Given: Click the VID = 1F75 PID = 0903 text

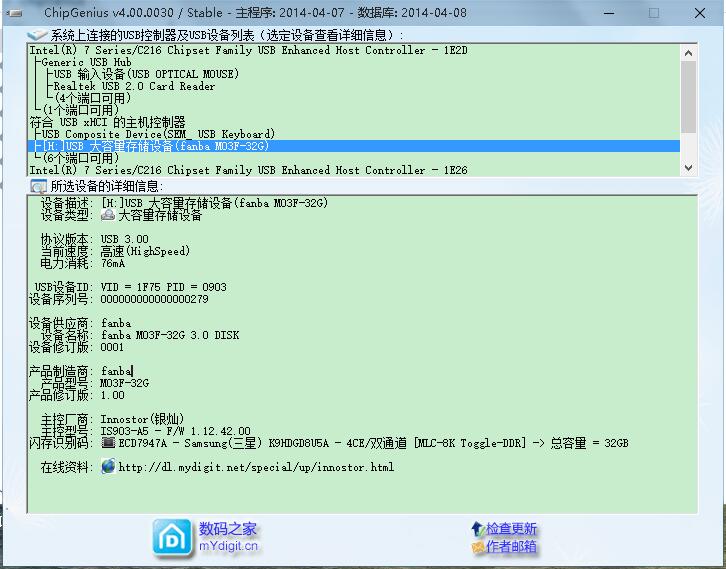Looking at the screenshot, I should (163, 287).
